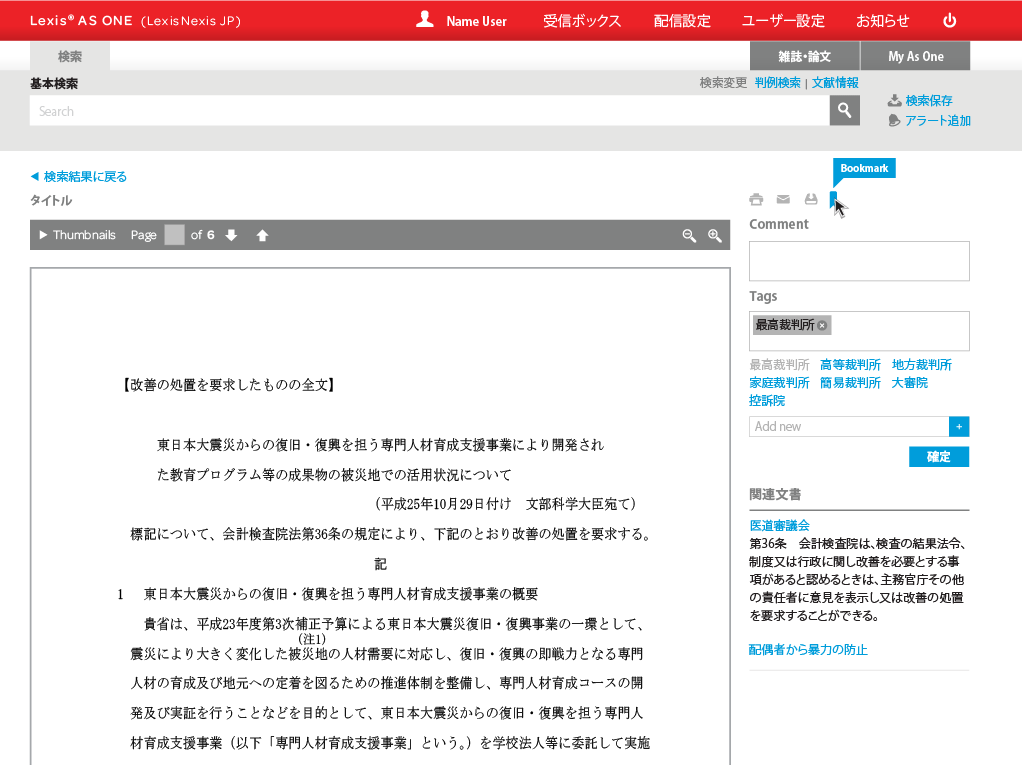Click the Tags box holding 最高裁判所
The width and height of the screenshot is (1022, 765).
859,331
